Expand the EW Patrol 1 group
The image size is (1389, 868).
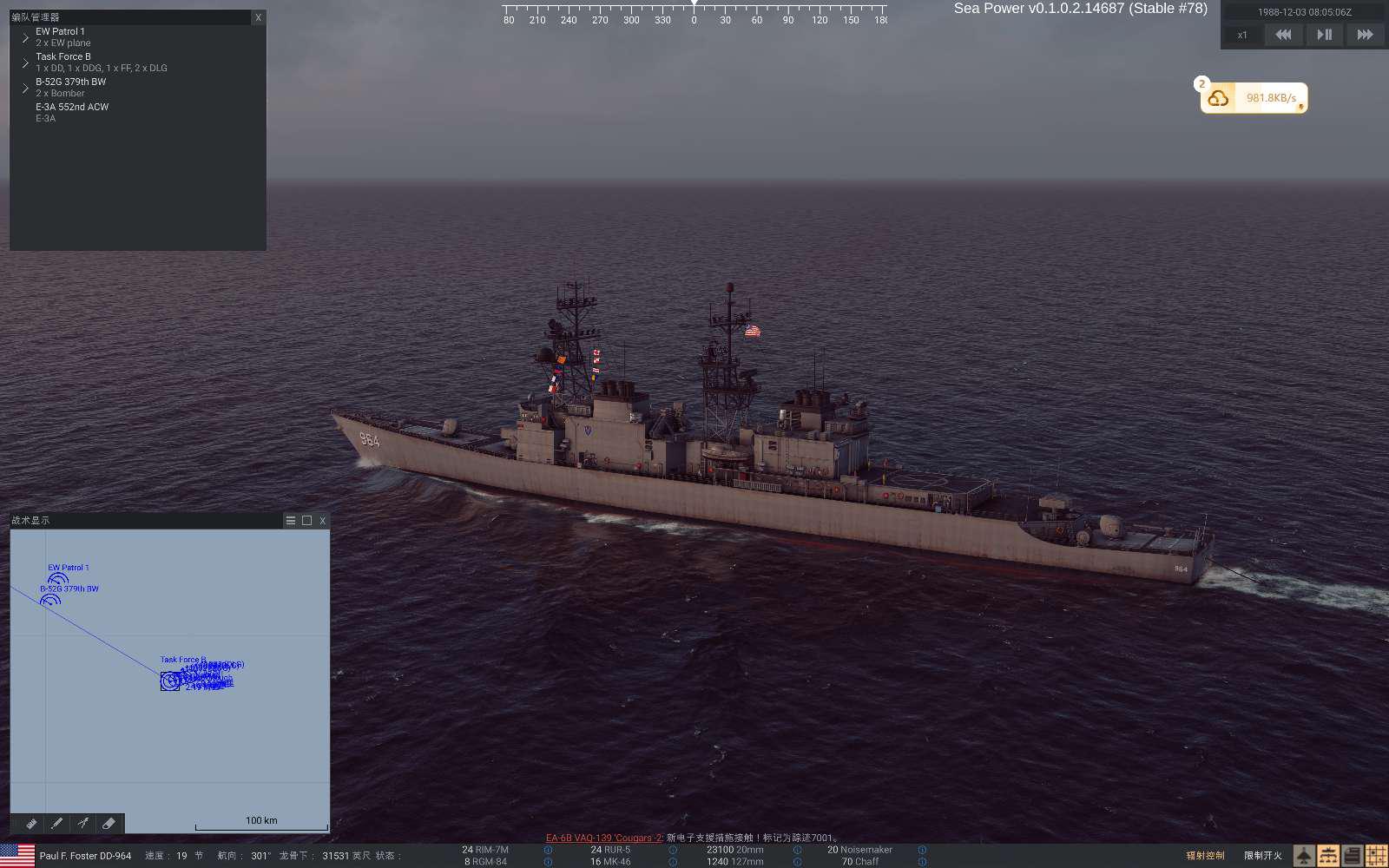tap(25, 37)
